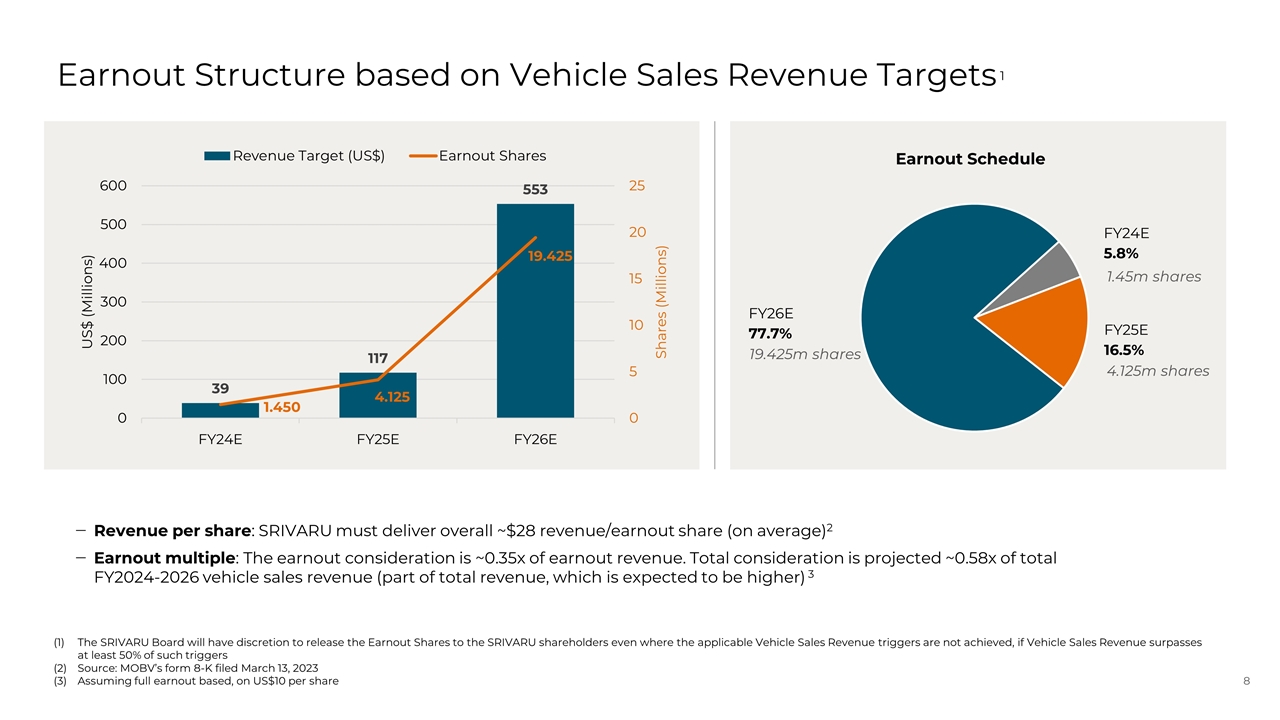Click the 25 right axis tick label
This screenshot has height=720, width=1280.
pos(638,186)
